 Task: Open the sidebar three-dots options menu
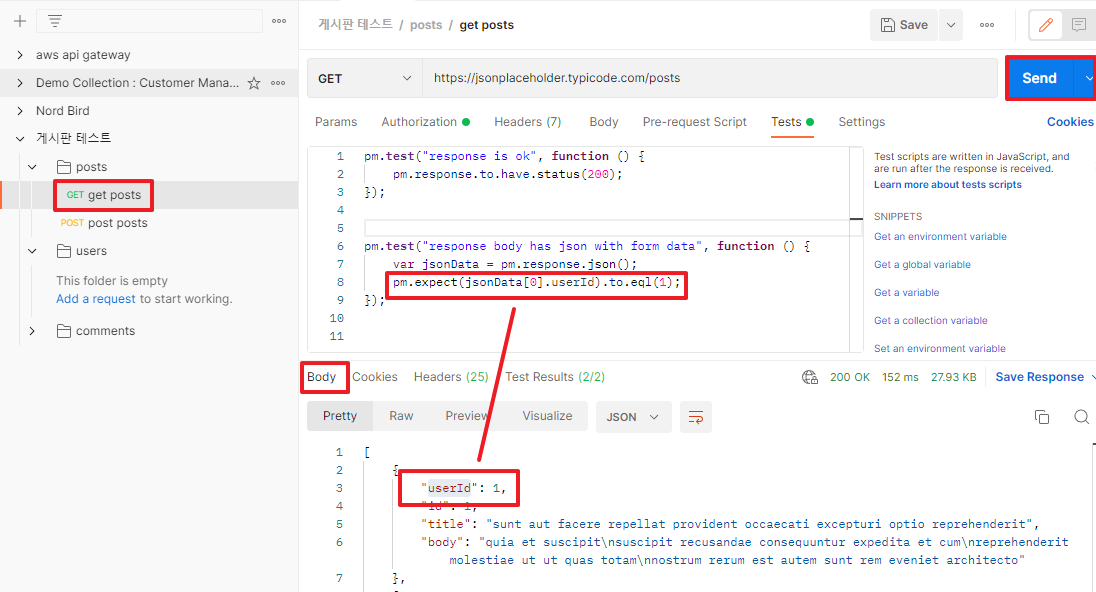(279, 21)
